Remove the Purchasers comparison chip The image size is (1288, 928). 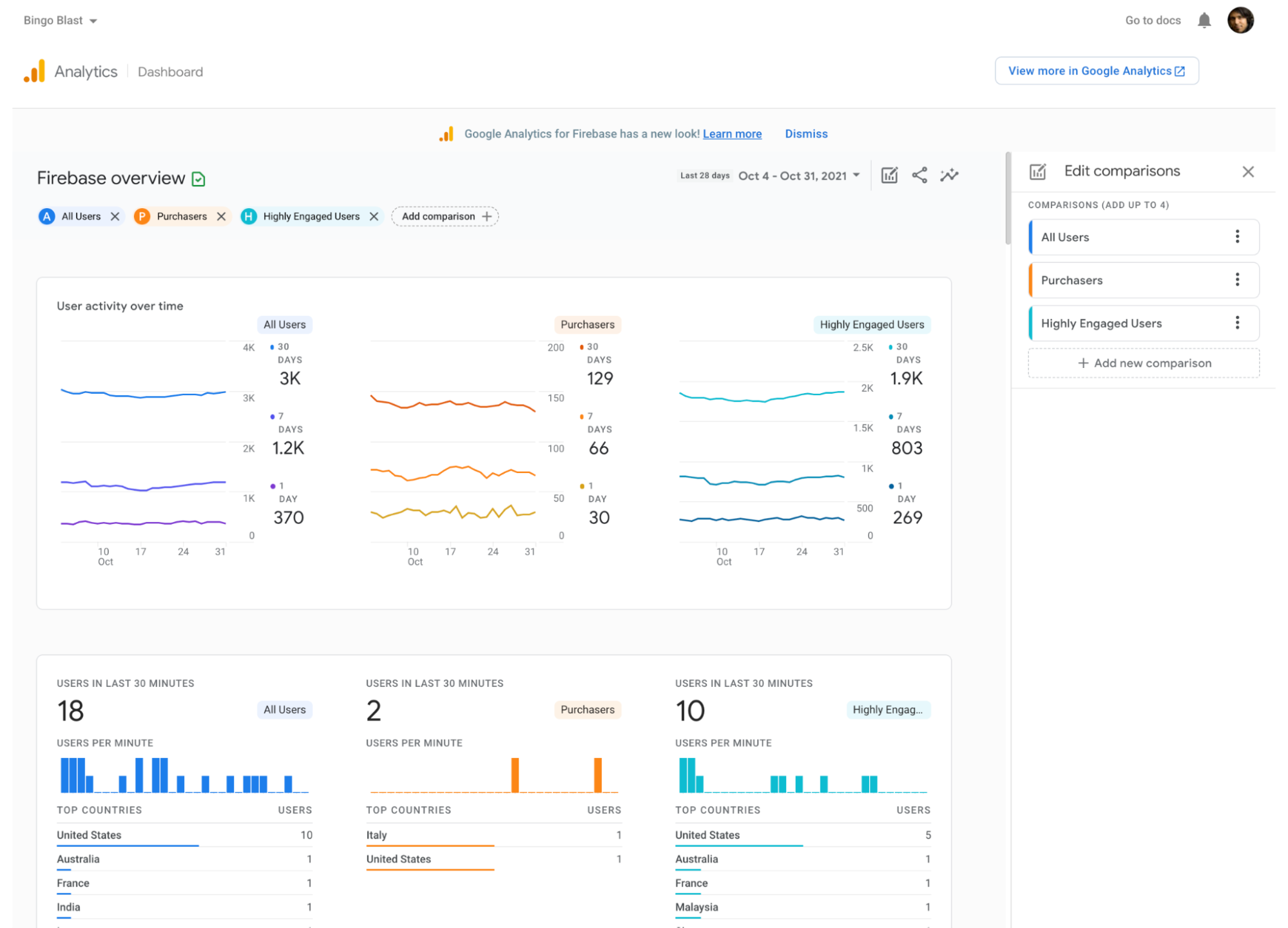coord(221,216)
